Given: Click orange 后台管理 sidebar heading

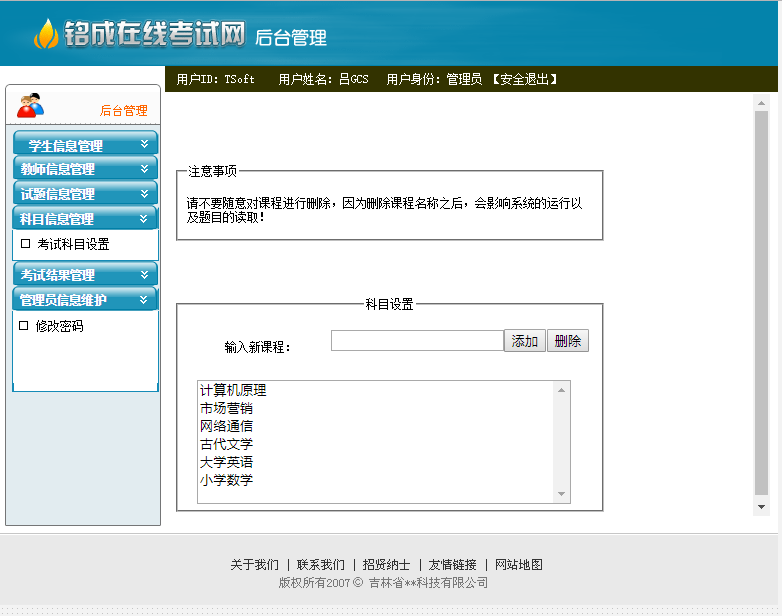Looking at the screenshot, I should 124,110.
